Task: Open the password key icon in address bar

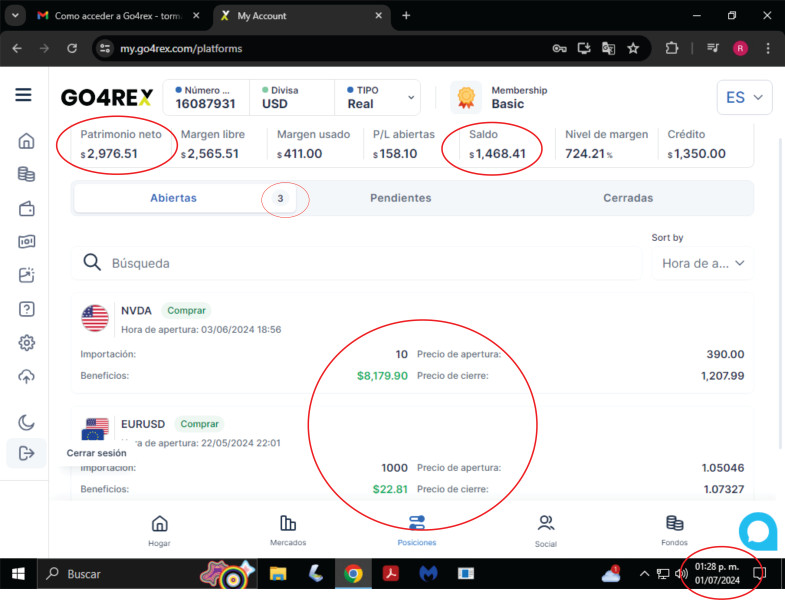Action: coord(559,49)
